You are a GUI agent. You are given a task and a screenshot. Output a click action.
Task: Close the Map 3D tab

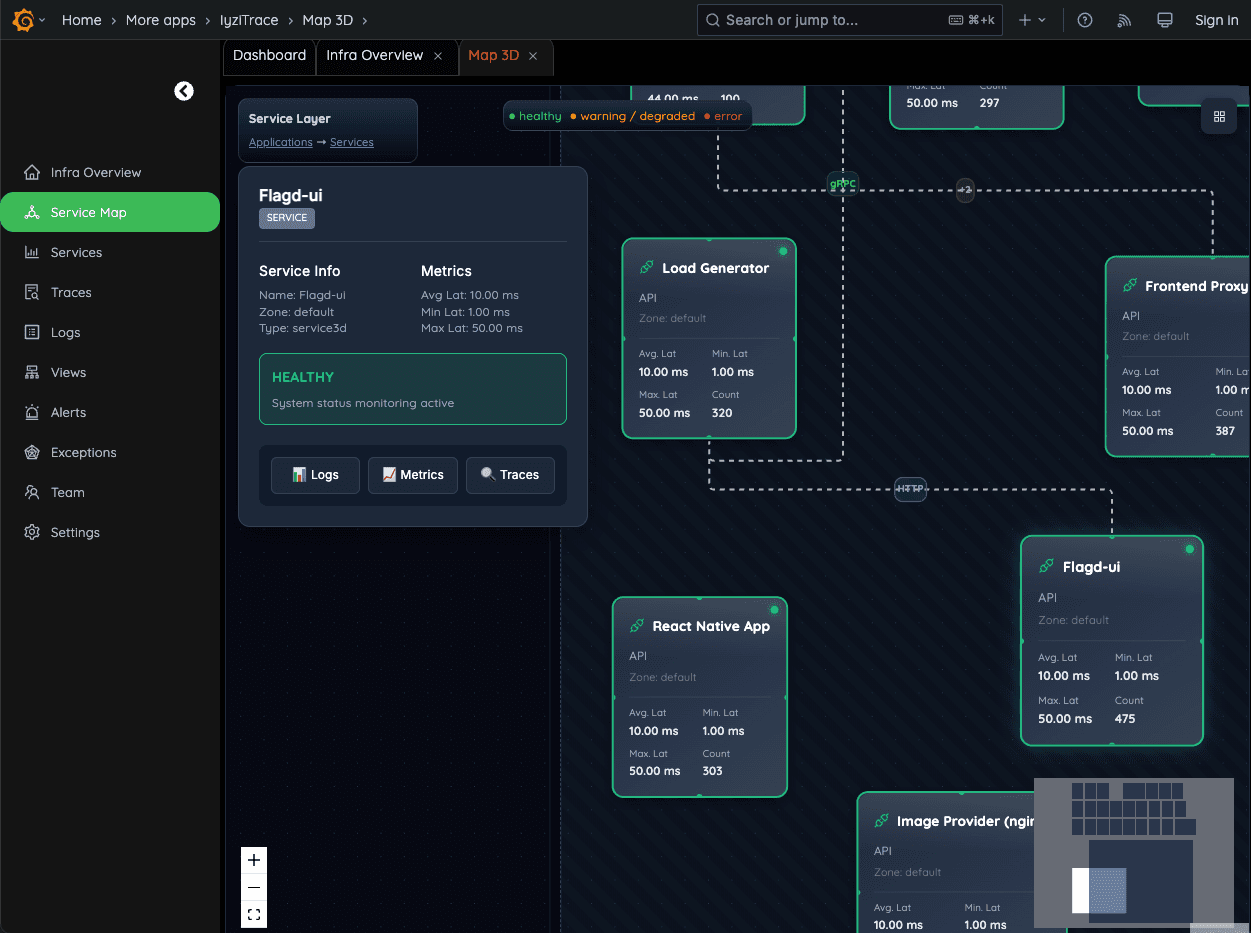coord(533,56)
